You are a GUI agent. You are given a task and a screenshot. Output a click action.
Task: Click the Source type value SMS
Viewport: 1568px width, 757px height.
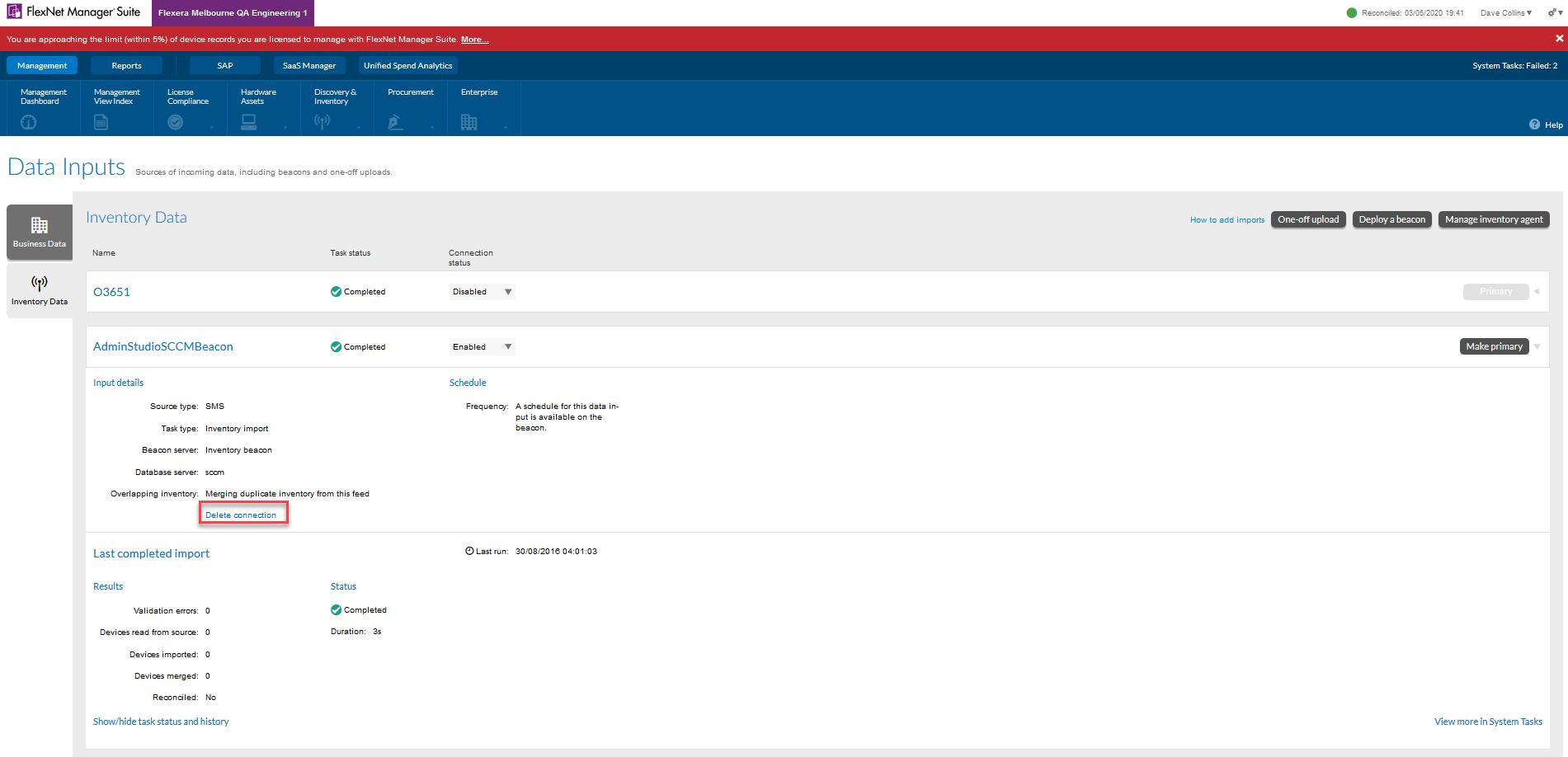pyautogui.click(x=214, y=406)
